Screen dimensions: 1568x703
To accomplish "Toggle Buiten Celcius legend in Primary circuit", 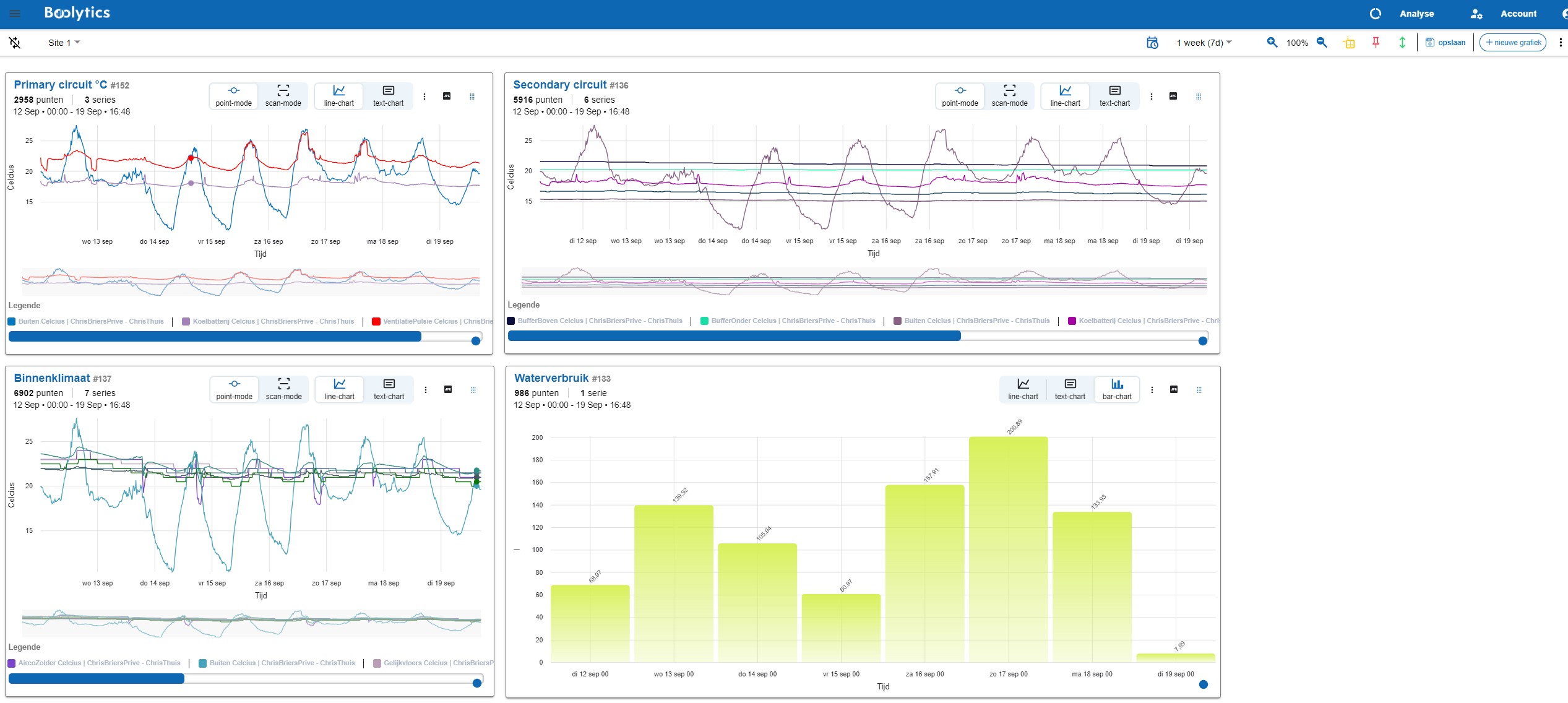I will click(86, 321).
